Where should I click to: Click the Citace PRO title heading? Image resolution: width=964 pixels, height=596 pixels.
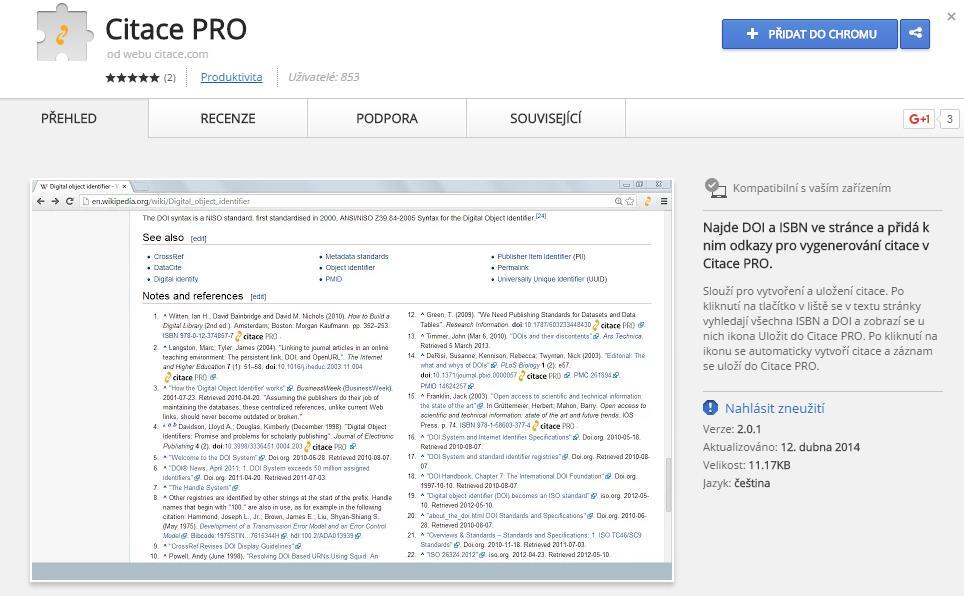point(176,29)
